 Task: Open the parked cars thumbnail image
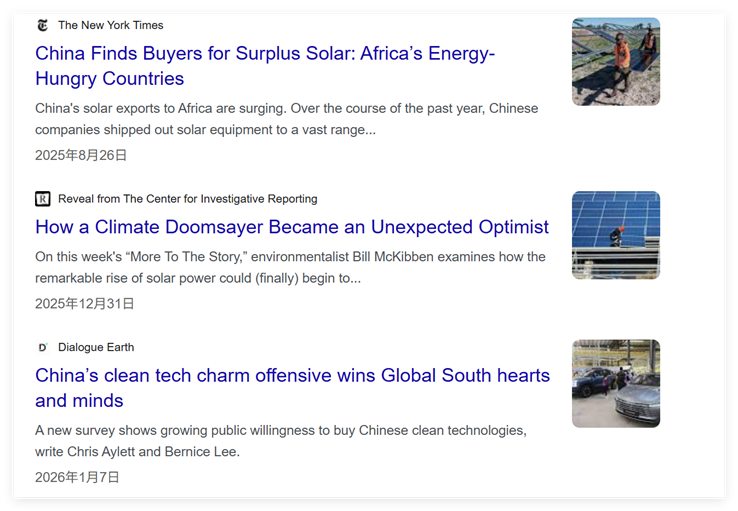[615, 383]
